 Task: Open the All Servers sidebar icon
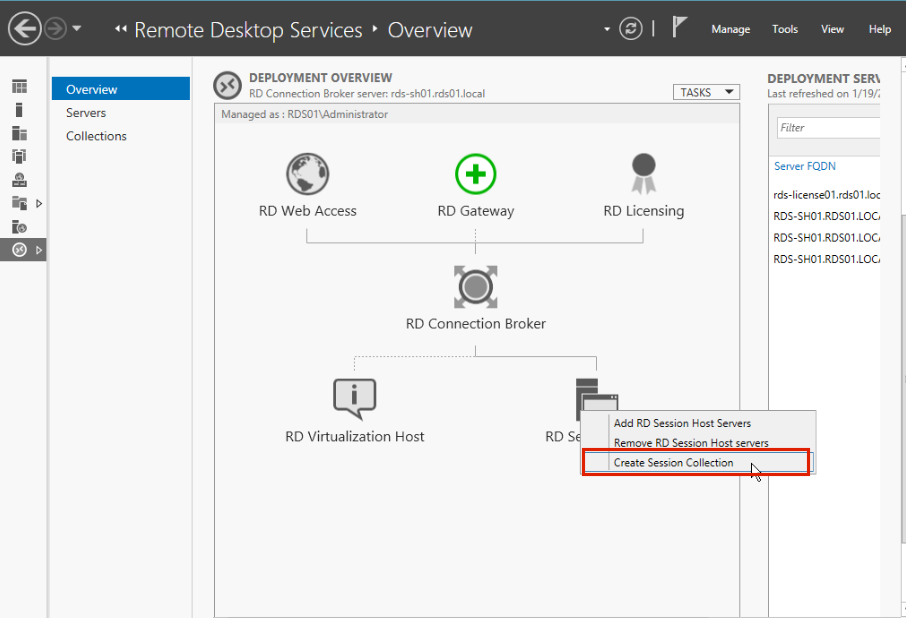pyautogui.click(x=19, y=133)
